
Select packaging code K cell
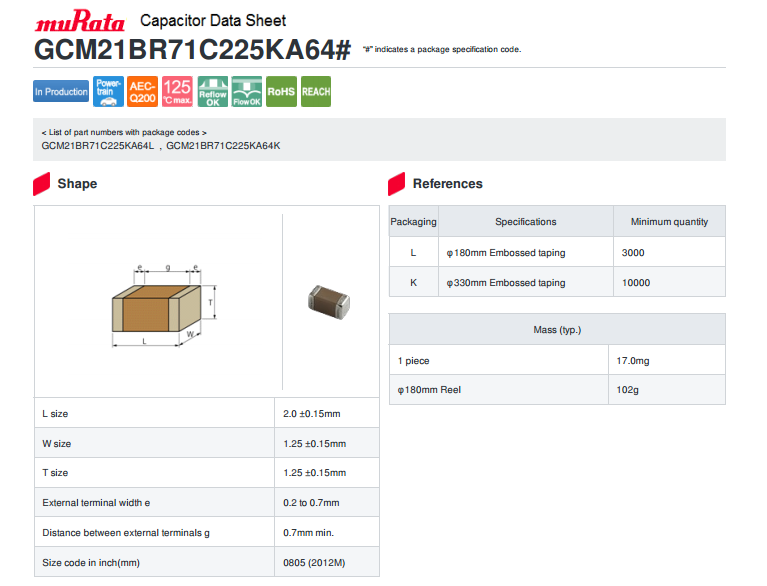[413, 283]
